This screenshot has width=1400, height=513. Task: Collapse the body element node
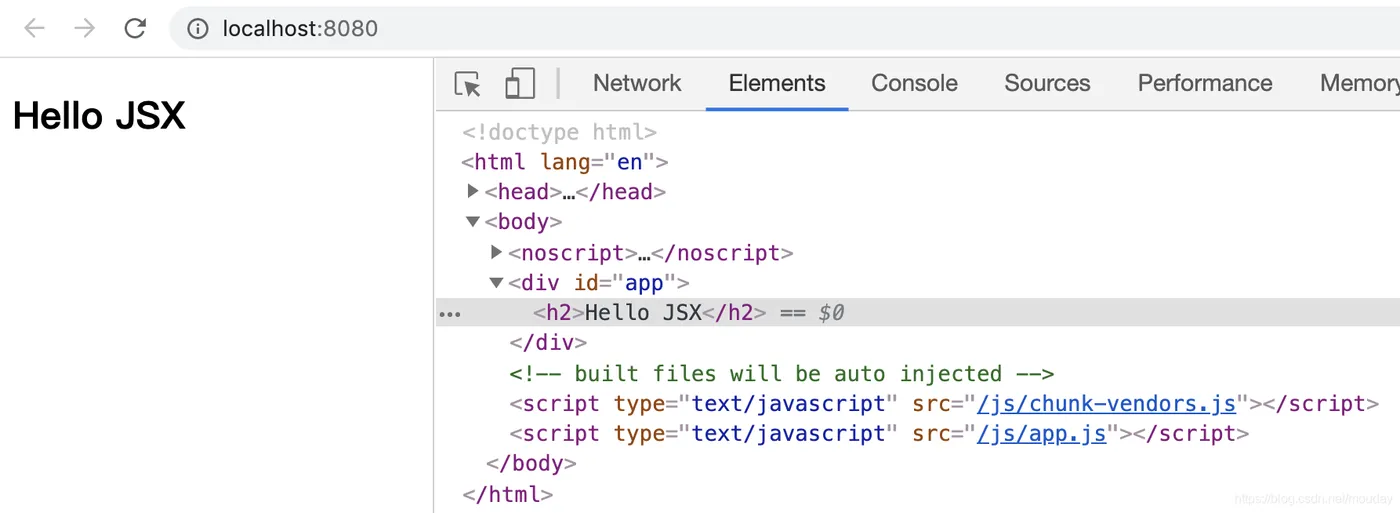coord(474,221)
